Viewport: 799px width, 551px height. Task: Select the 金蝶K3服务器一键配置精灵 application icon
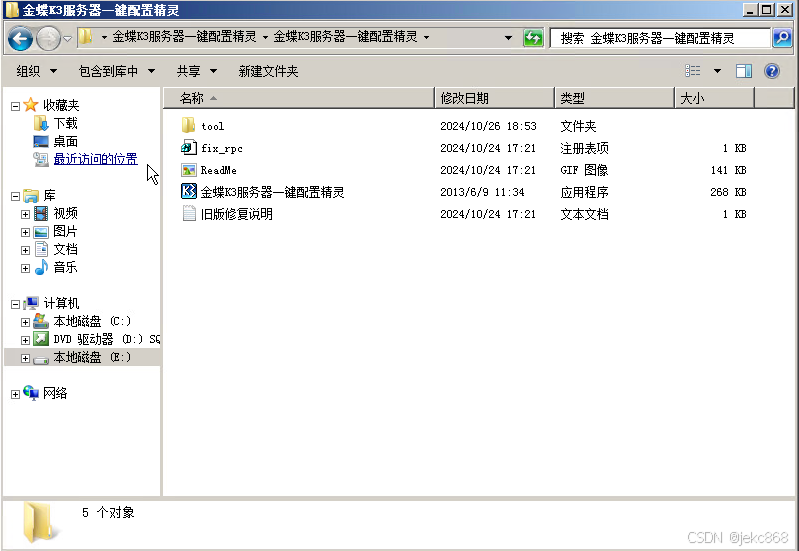(x=189, y=191)
